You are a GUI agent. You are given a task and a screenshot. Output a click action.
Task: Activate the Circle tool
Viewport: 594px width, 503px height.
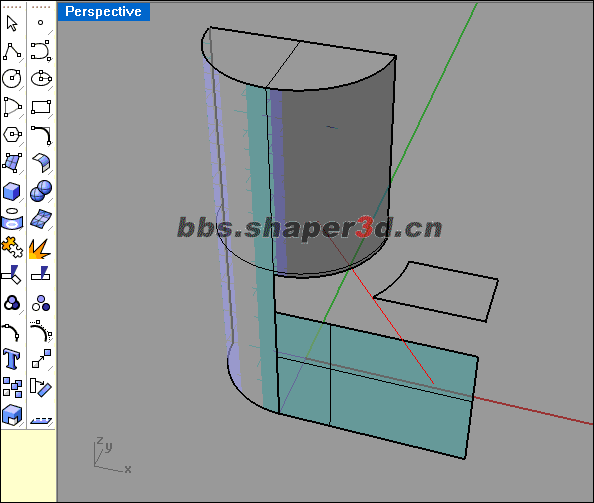click(12, 78)
